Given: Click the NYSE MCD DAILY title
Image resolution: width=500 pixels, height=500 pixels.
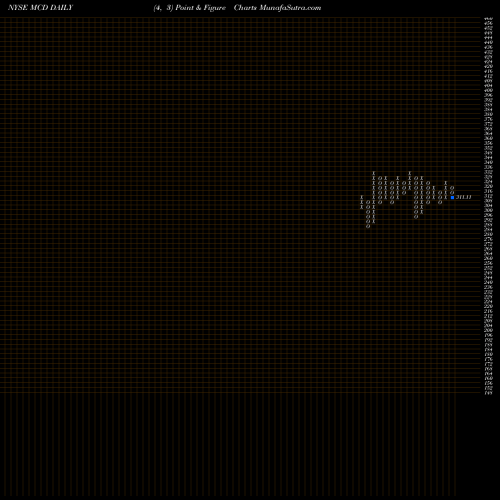Looking at the screenshot, I should point(40,8).
